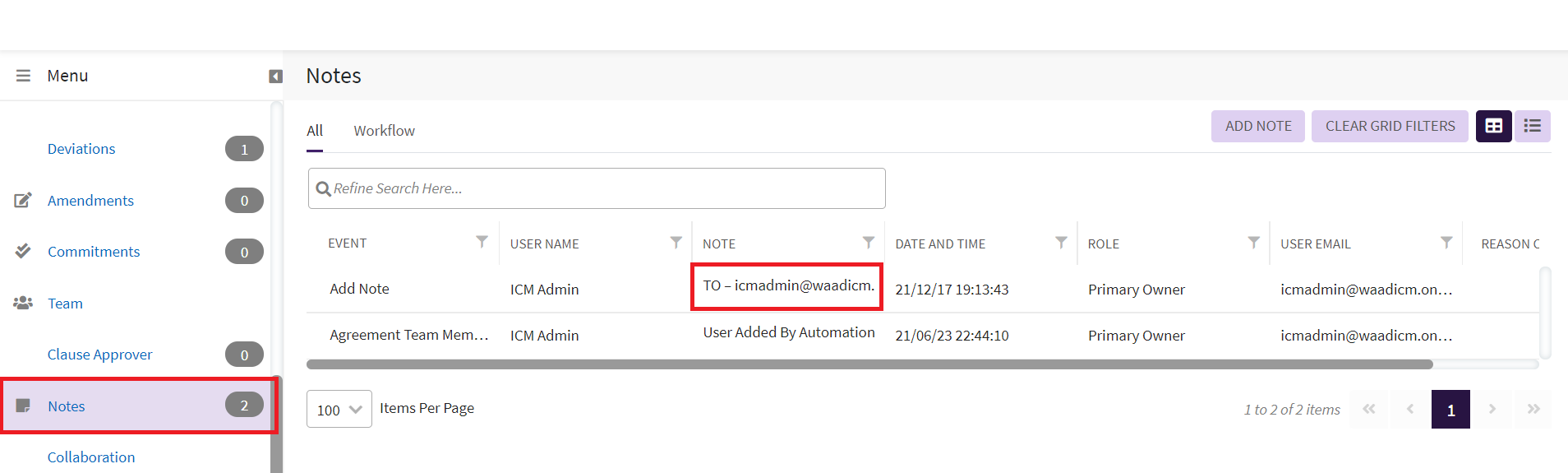Screen dimensions: 1568x473
Task: Open filter for Role column
Action: pyautogui.click(x=1253, y=243)
